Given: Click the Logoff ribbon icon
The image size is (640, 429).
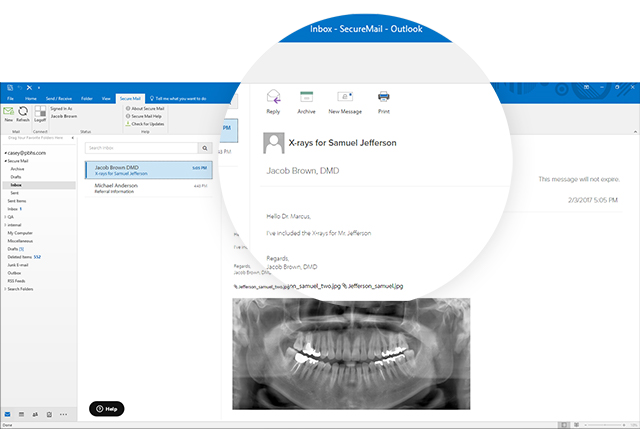Looking at the screenshot, I should click(x=40, y=111).
